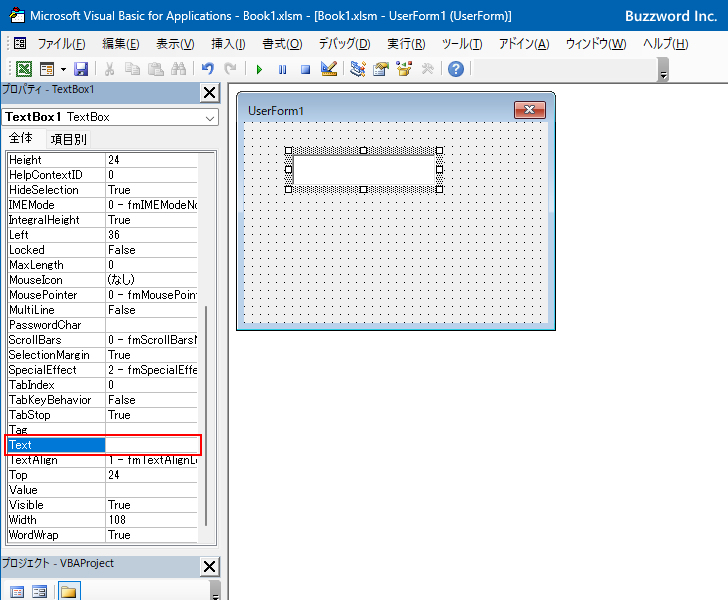The width and height of the screenshot is (728, 600).
Task: Close the Properties TextBox1 panel
Action: [x=209, y=92]
